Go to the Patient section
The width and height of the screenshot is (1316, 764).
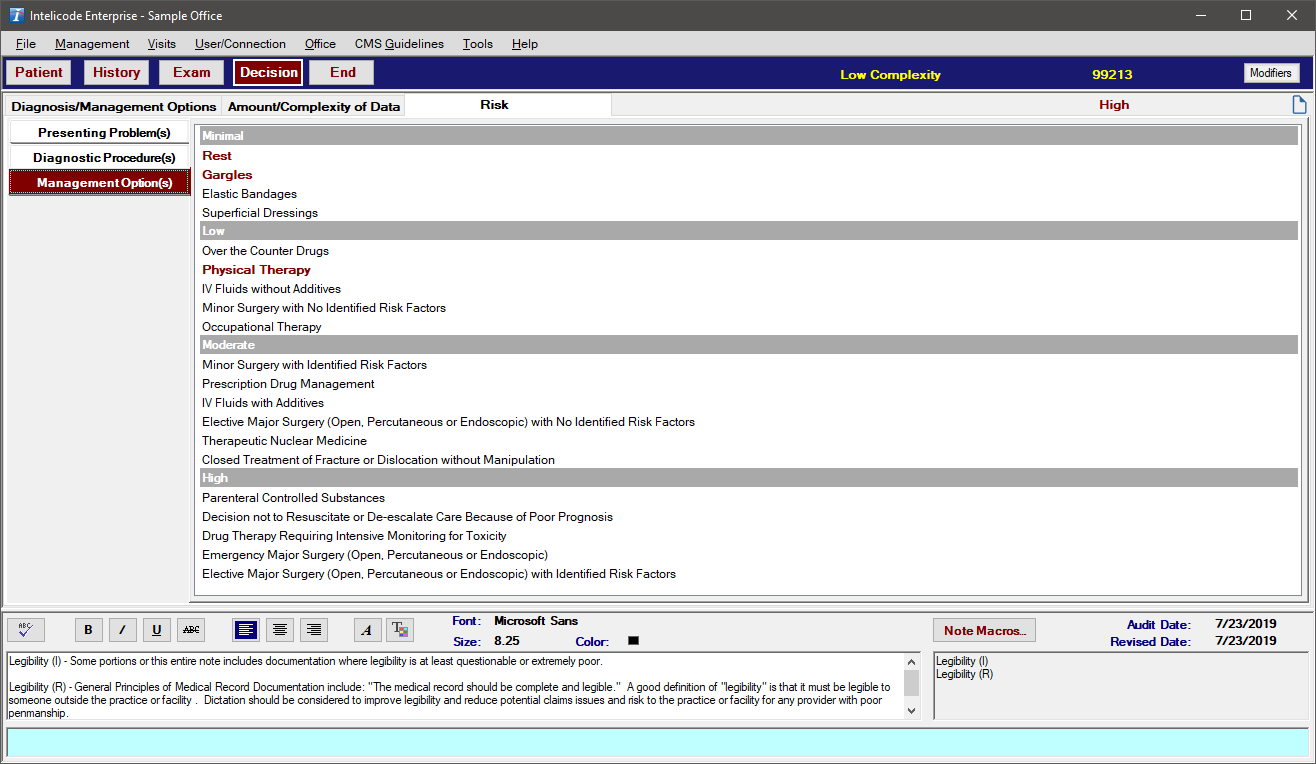[39, 72]
